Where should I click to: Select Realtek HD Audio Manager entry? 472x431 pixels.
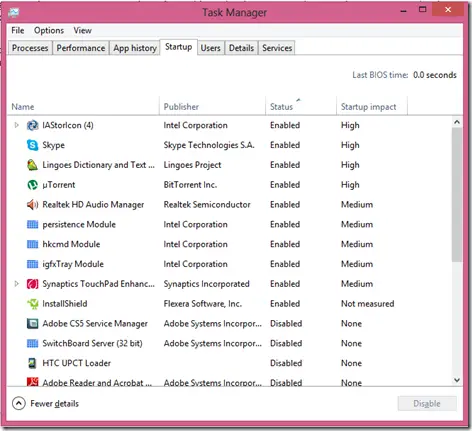coord(93,205)
